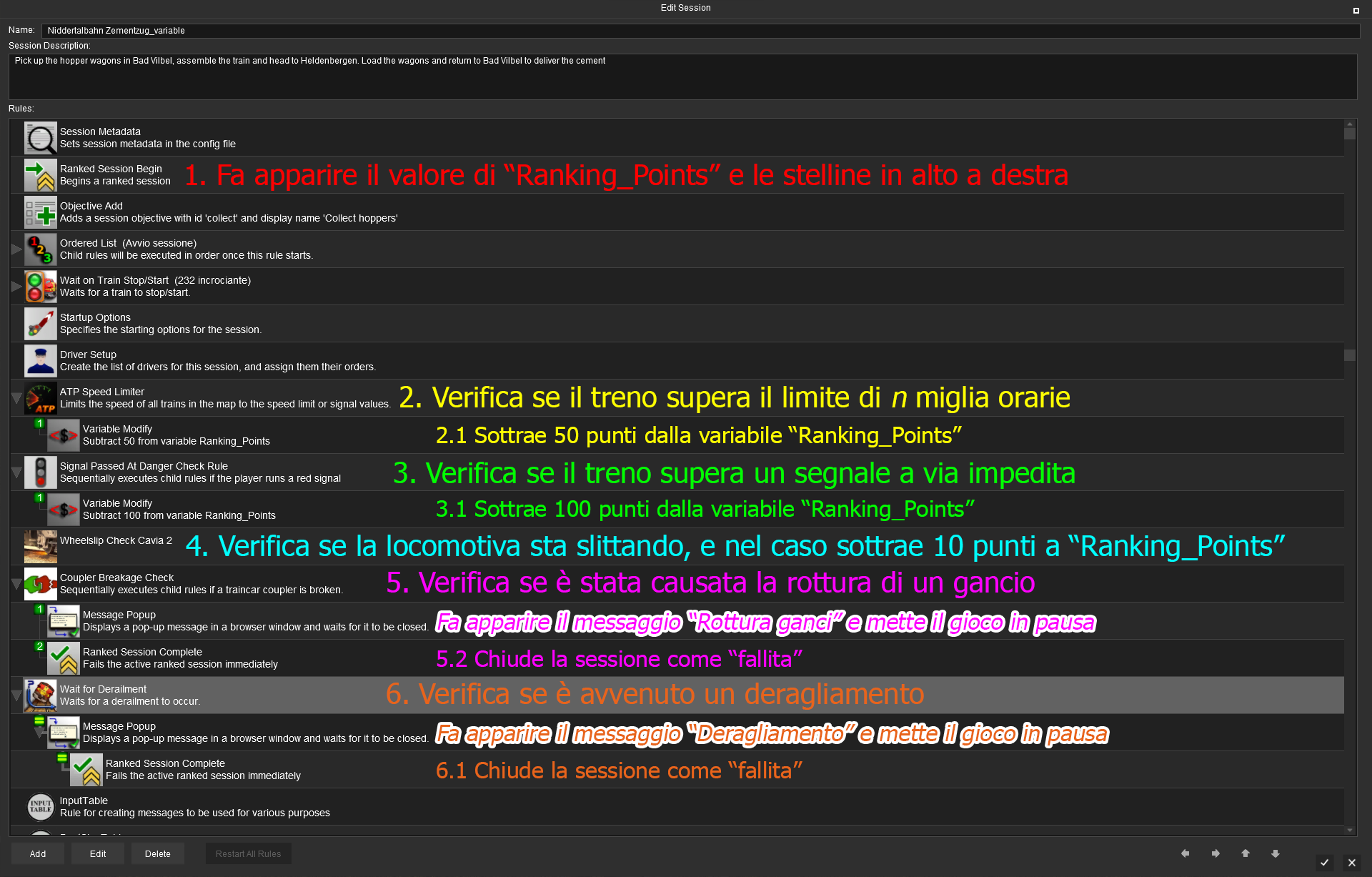
Task: Click the Startup Options rocket icon
Action: click(x=40, y=324)
